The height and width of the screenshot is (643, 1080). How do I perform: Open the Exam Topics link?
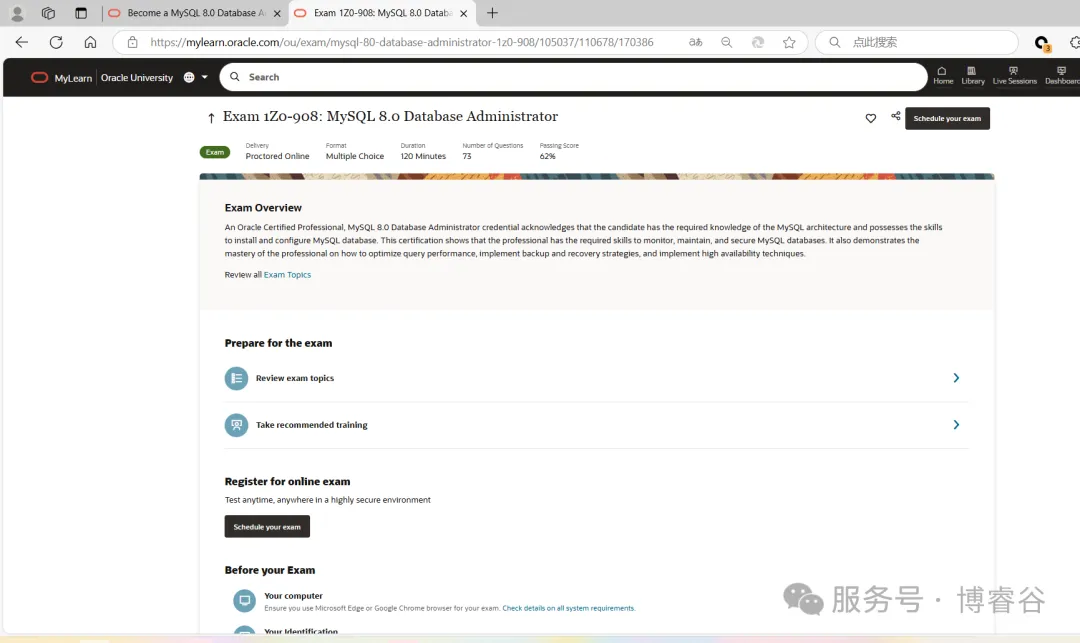[x=287, y=275]
